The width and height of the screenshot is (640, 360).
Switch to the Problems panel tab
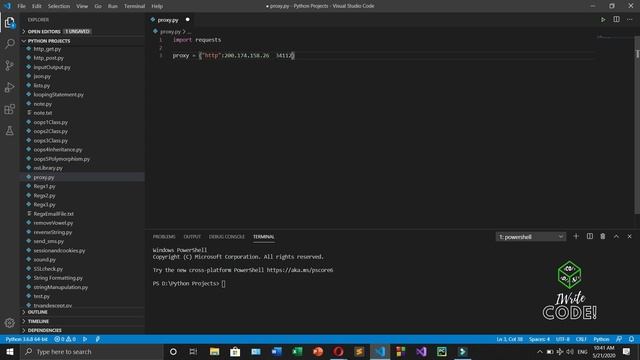pos(164,237)
